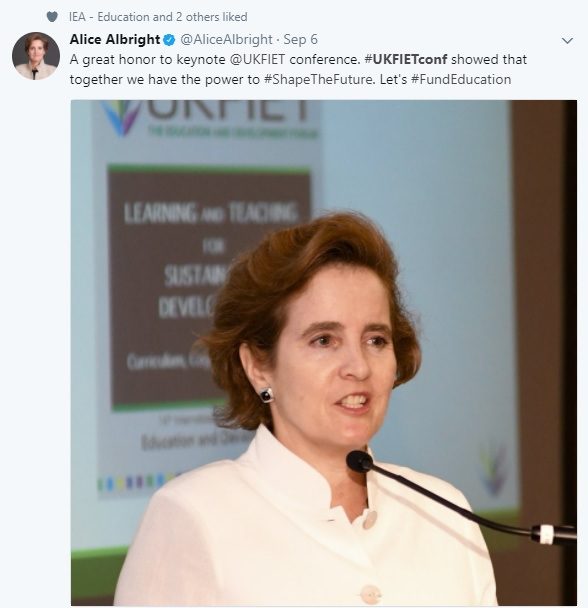Open Alice Albright's round profile avatar
This screenshot has height=608, width=588.
click(x=36, y=56)
